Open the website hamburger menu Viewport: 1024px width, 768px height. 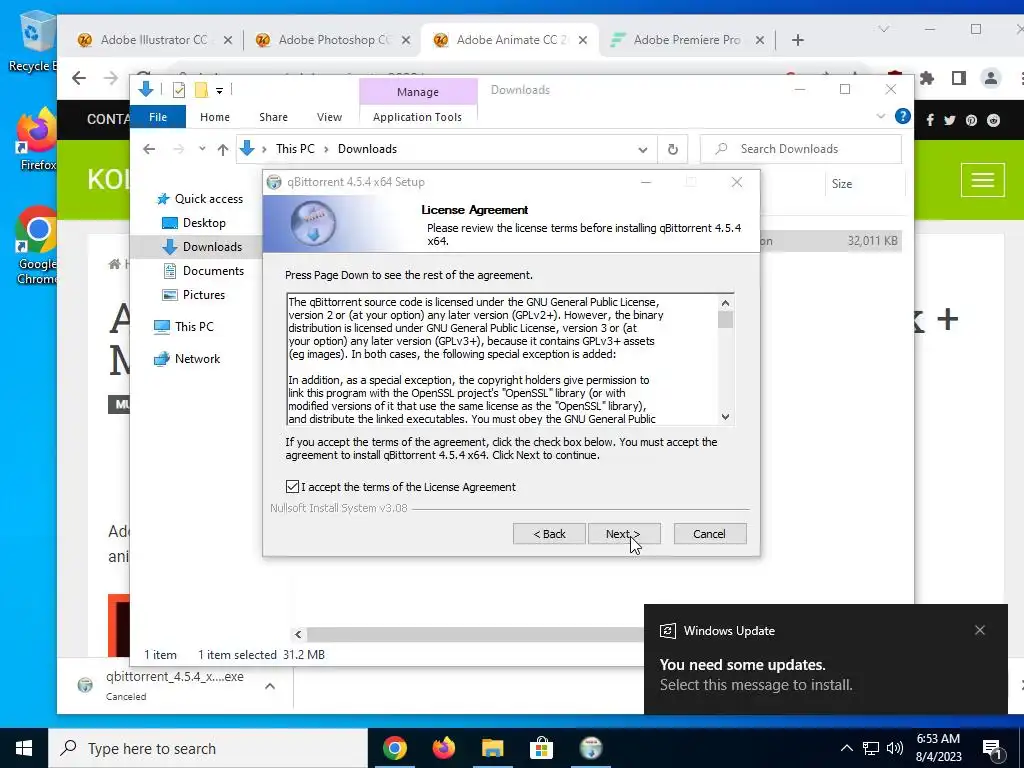(x=982, y=180)
